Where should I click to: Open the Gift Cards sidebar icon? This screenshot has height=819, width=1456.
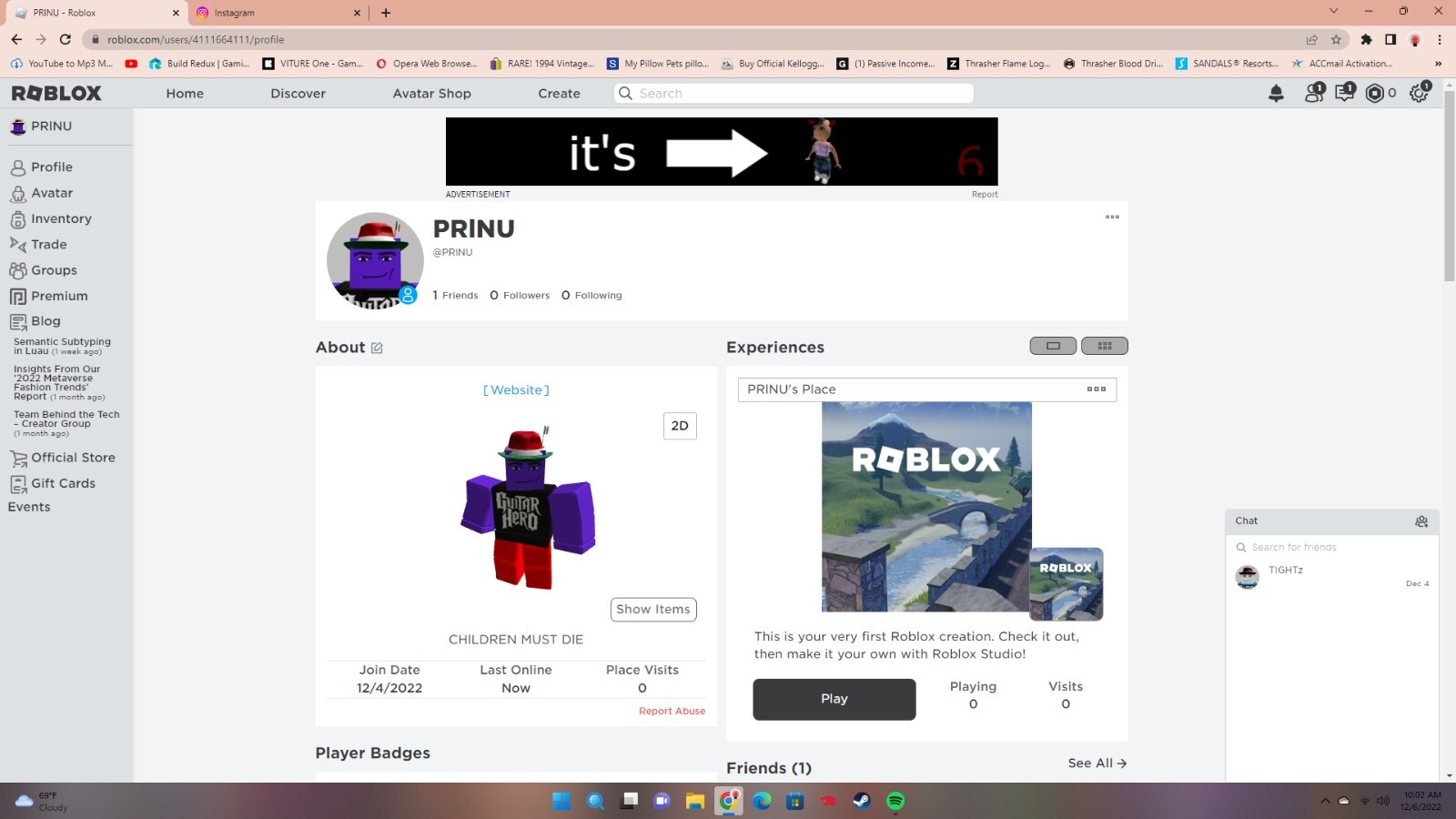coord(19,483)
